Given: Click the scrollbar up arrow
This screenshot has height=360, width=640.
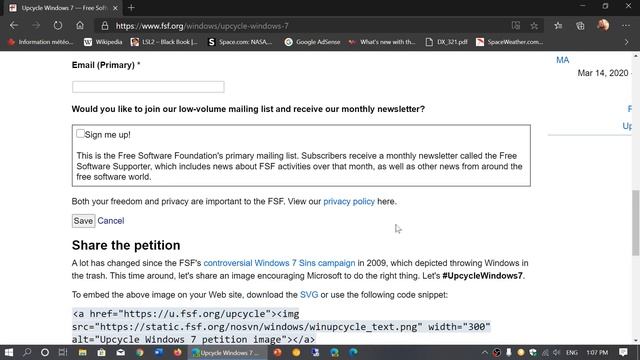Looking at the screenshot, I should [636, 55].
